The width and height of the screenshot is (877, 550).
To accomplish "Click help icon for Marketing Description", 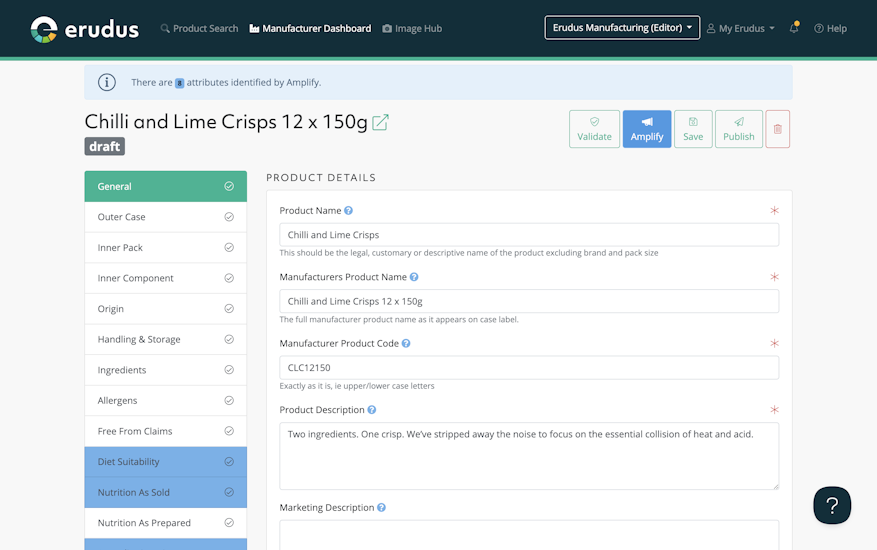I will [381, 507].
